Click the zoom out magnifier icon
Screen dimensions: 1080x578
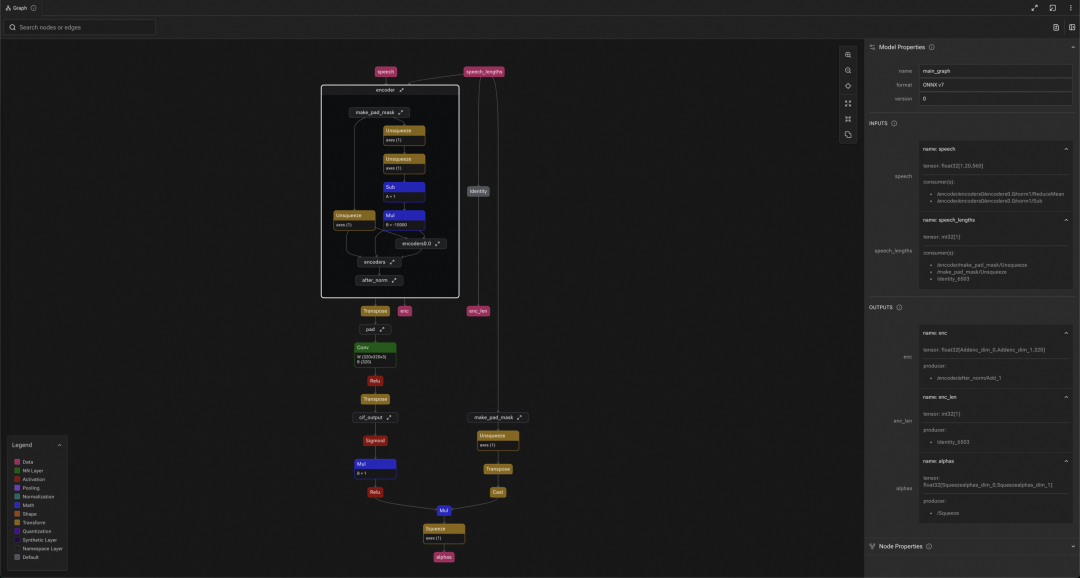[x=848, y=71]
